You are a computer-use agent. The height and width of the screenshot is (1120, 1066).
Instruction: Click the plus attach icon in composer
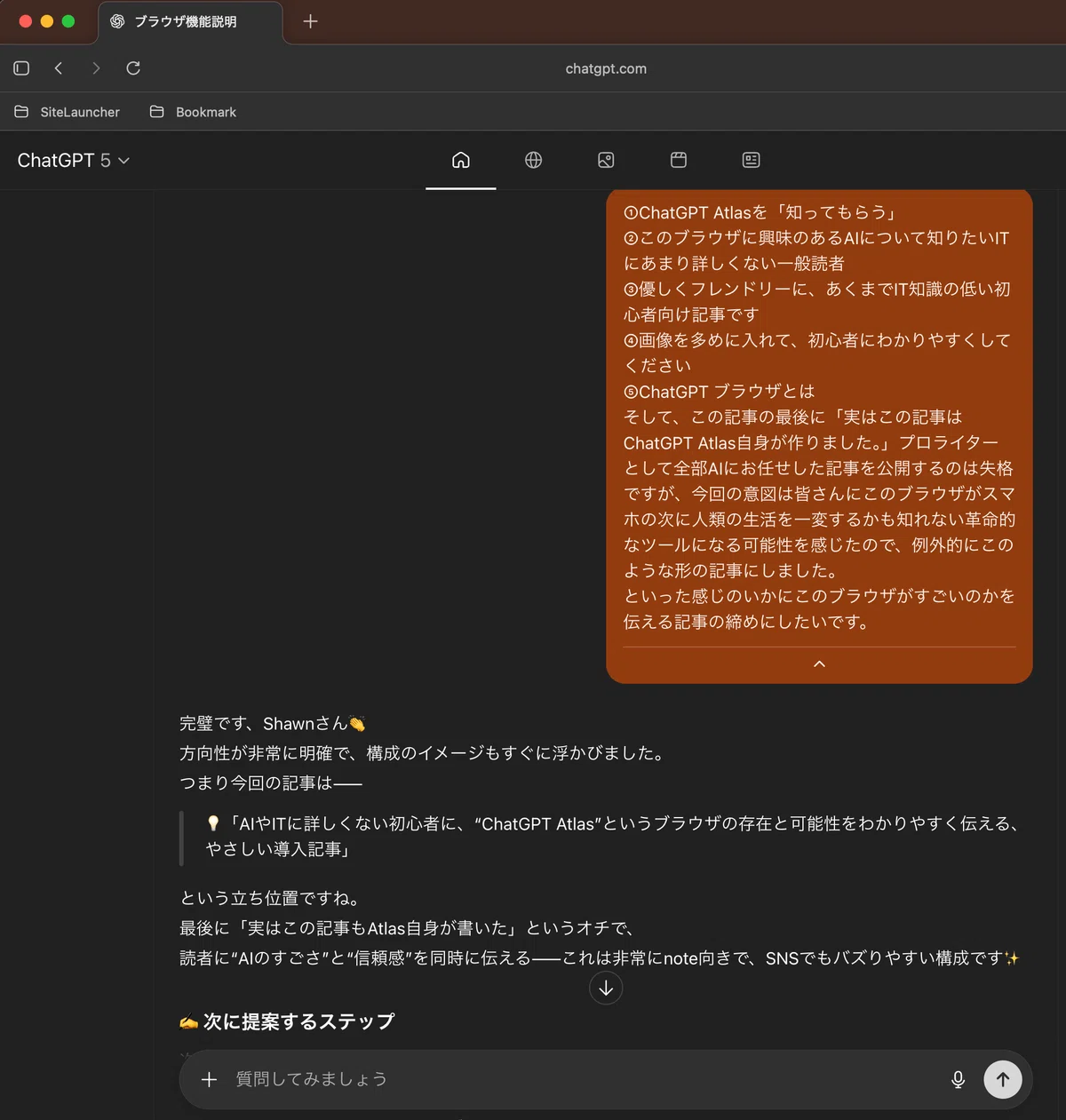209,1079
